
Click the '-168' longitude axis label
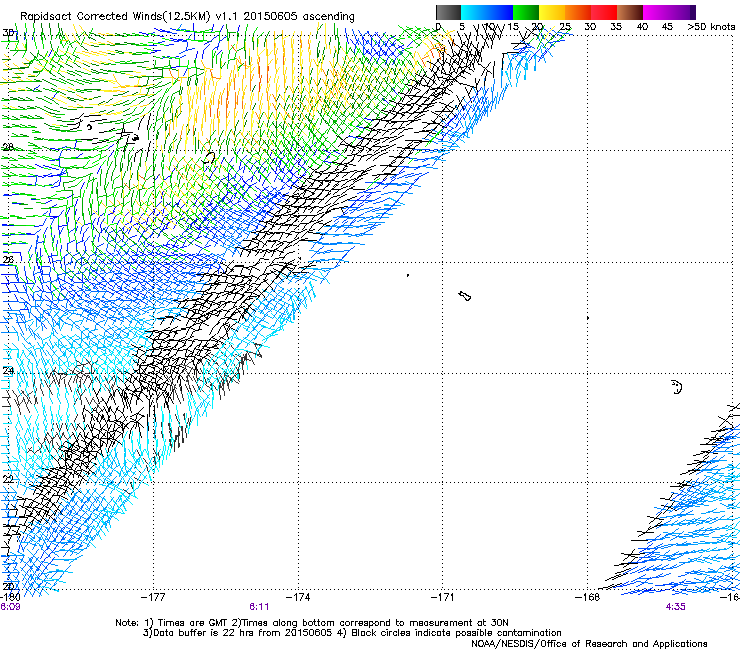588,597
